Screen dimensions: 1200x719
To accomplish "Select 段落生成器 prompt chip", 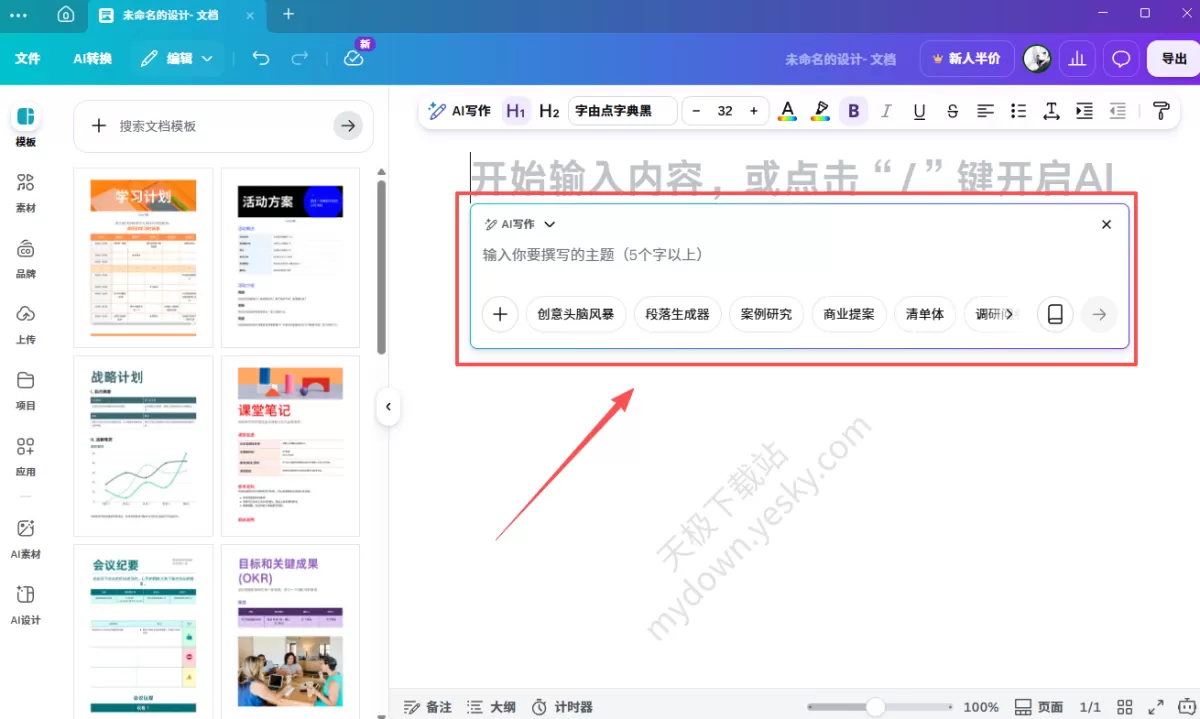I will coord(677,314).
